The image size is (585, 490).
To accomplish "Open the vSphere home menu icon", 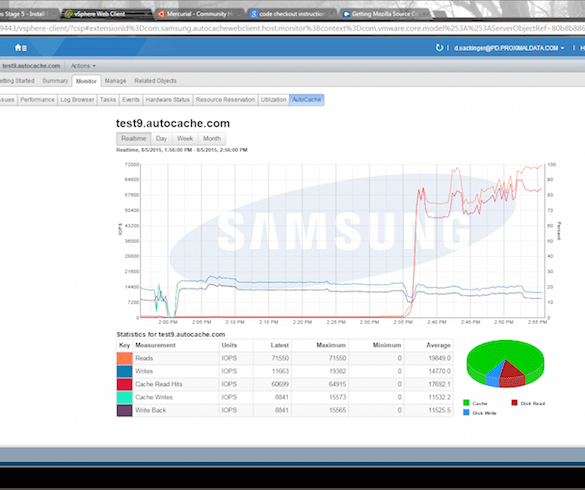I will [x=20, y=48].
